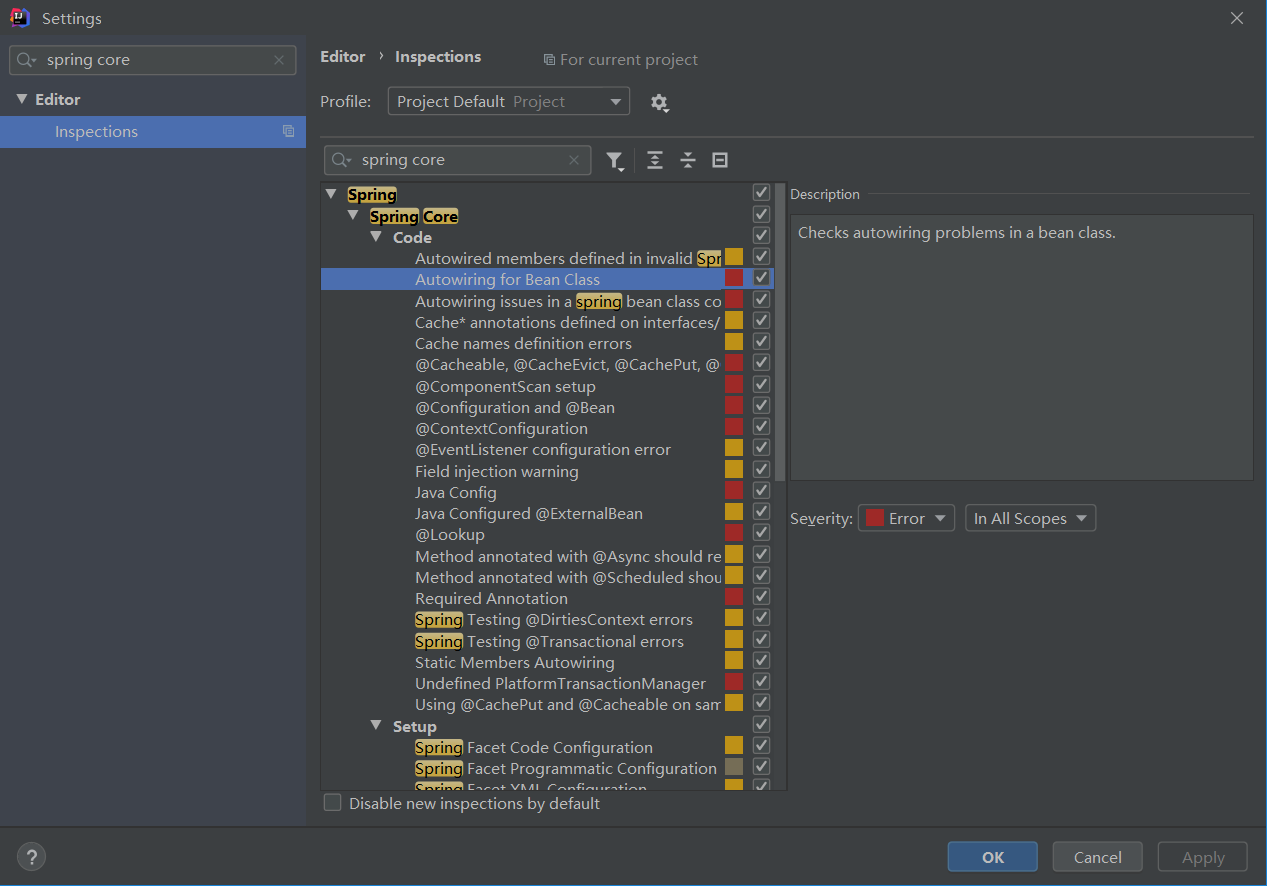Enable Disable new inspections by default
The width and height of the screenshot is (1267, 886).
331,802
